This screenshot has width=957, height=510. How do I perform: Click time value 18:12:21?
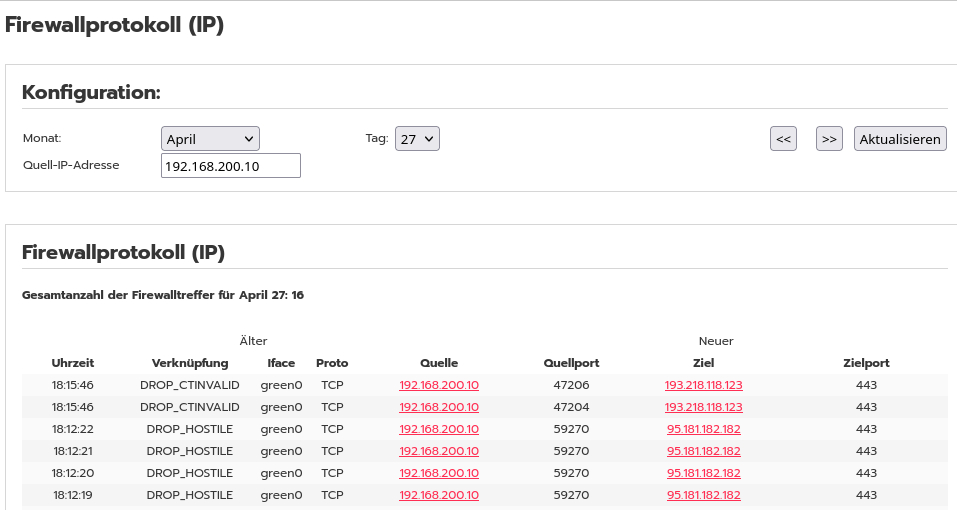point(73,451)
